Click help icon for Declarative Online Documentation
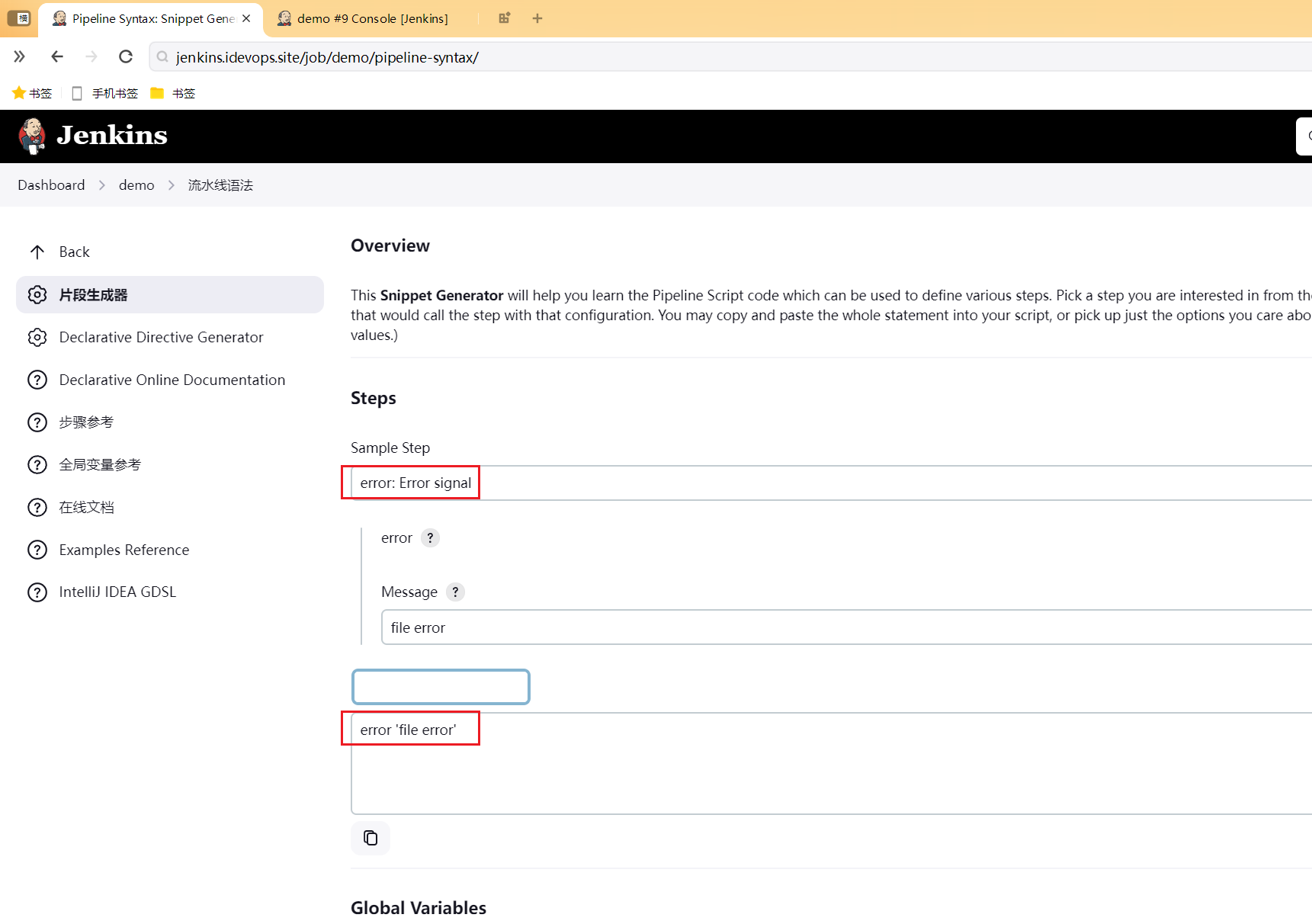This screenshot has width=1312, height=924. pos(37,380)
